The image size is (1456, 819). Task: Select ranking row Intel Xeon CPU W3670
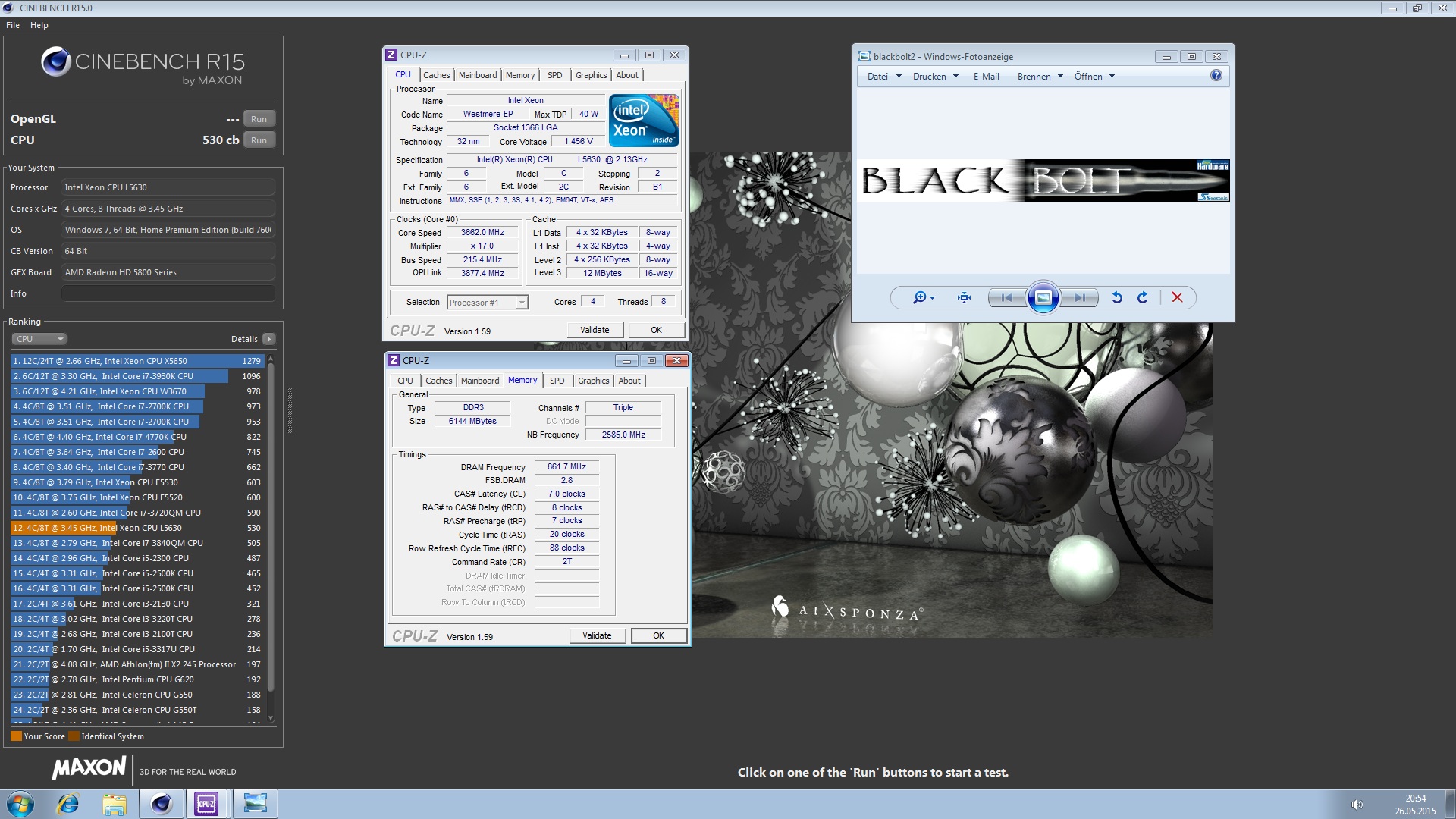(x=136, y=391)
